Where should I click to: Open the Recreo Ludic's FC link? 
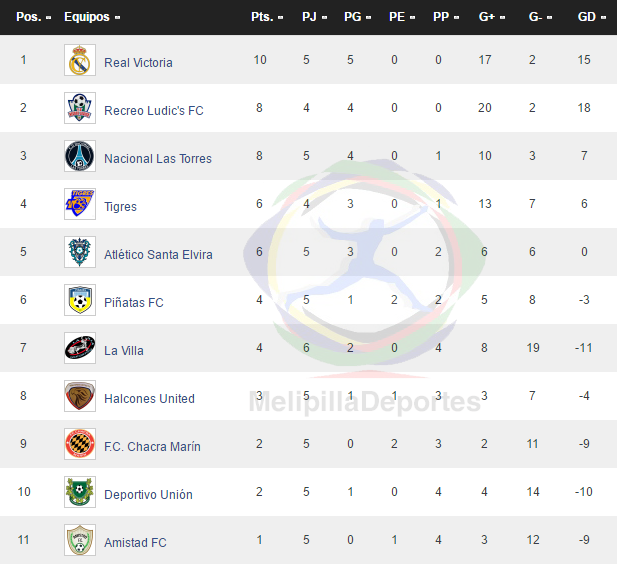(x=153, y=110)
